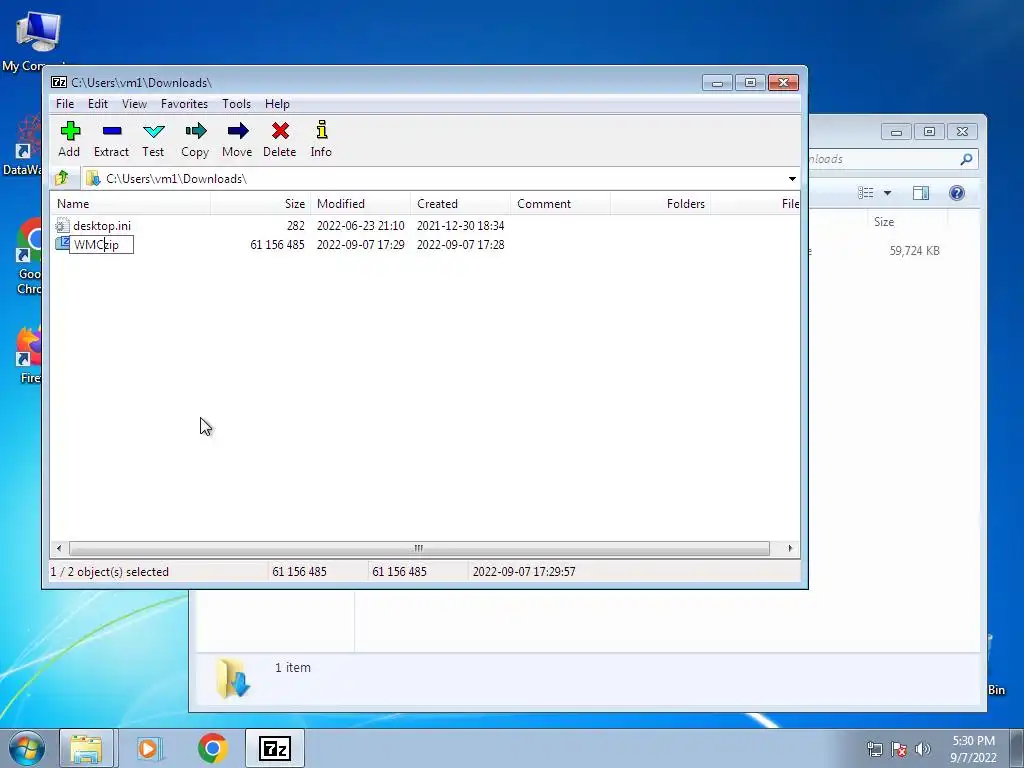Click Explorer Size column header
The image size is (1024, 768).
pyautogui.click(x=884, y=222)
